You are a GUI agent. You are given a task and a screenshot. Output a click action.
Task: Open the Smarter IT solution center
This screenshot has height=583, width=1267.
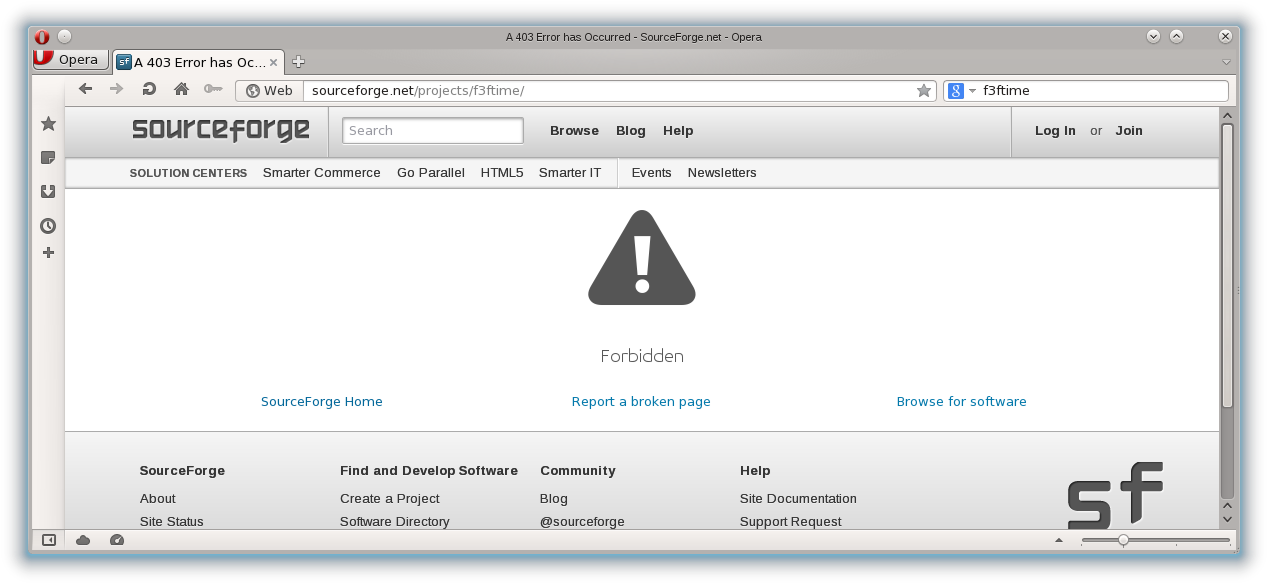570,173
